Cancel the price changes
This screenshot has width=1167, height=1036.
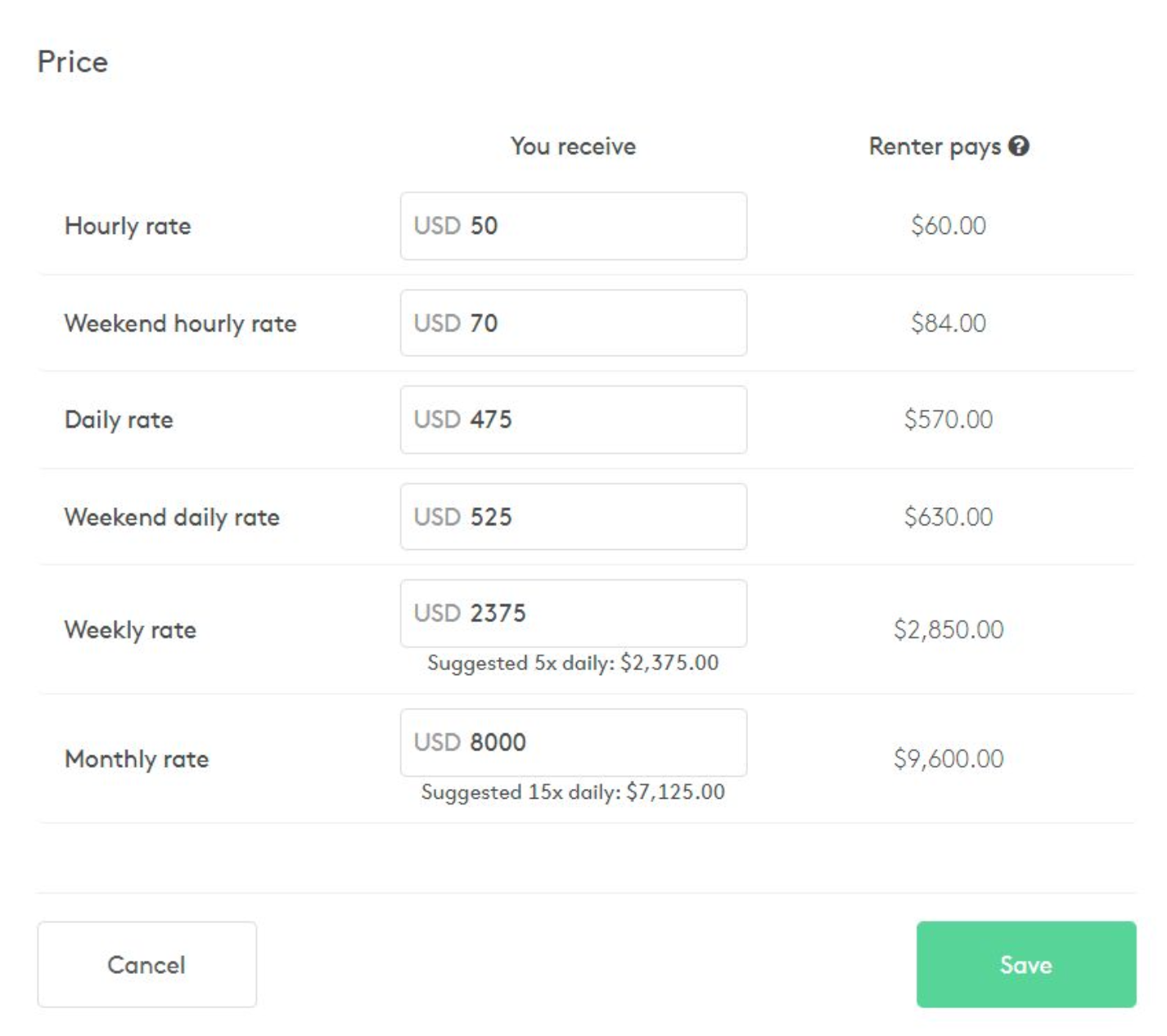pos(147,965)
